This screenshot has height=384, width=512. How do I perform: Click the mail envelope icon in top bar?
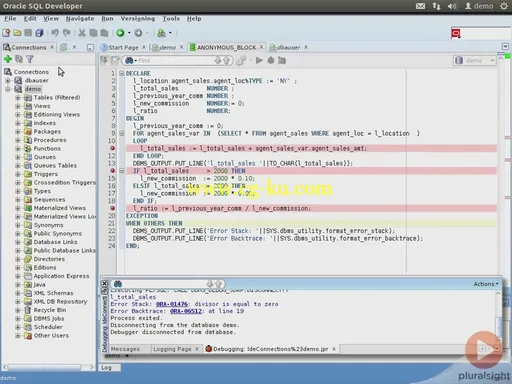[420, 6]
